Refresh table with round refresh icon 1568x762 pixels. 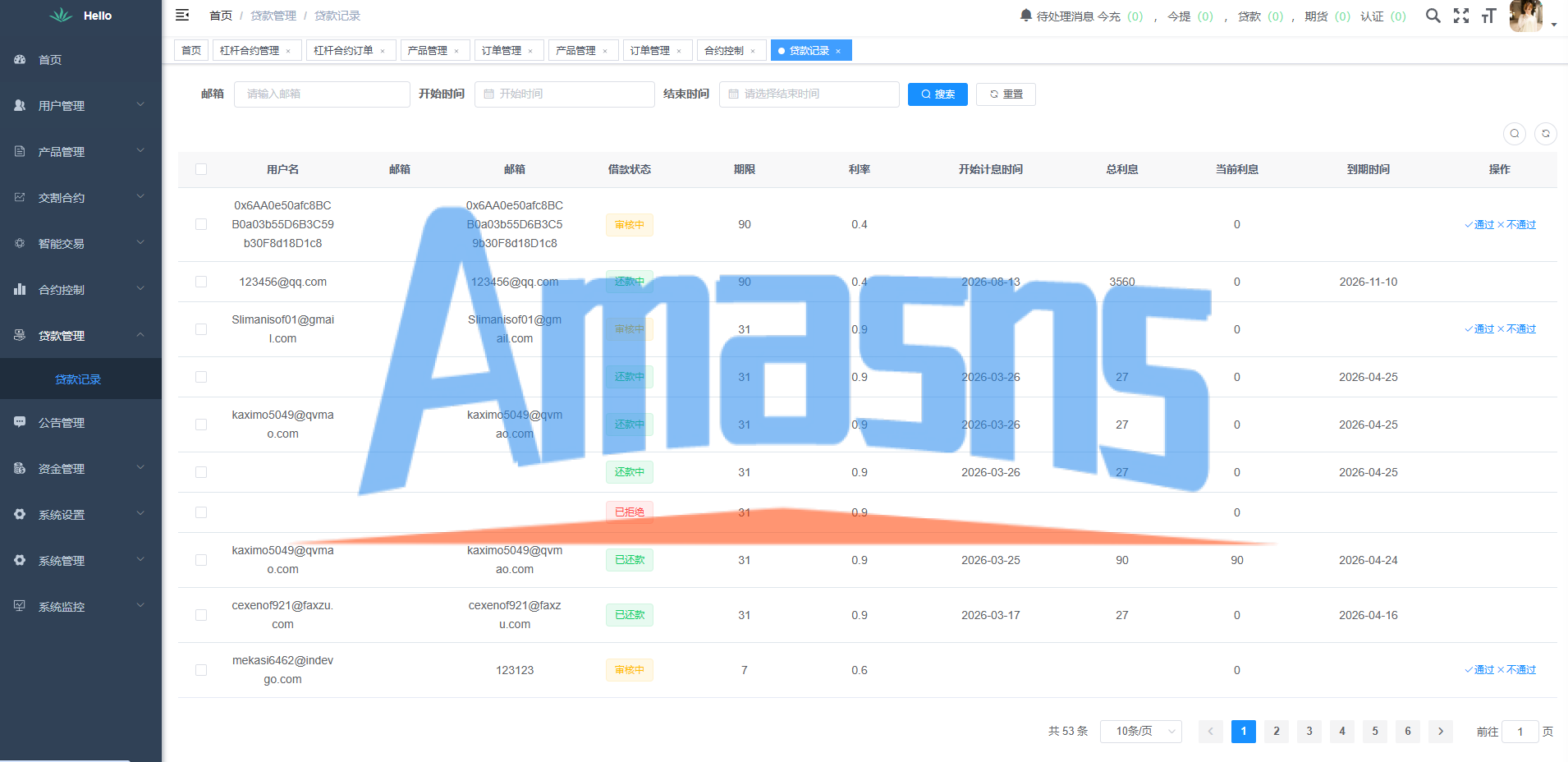[1546, 133]
